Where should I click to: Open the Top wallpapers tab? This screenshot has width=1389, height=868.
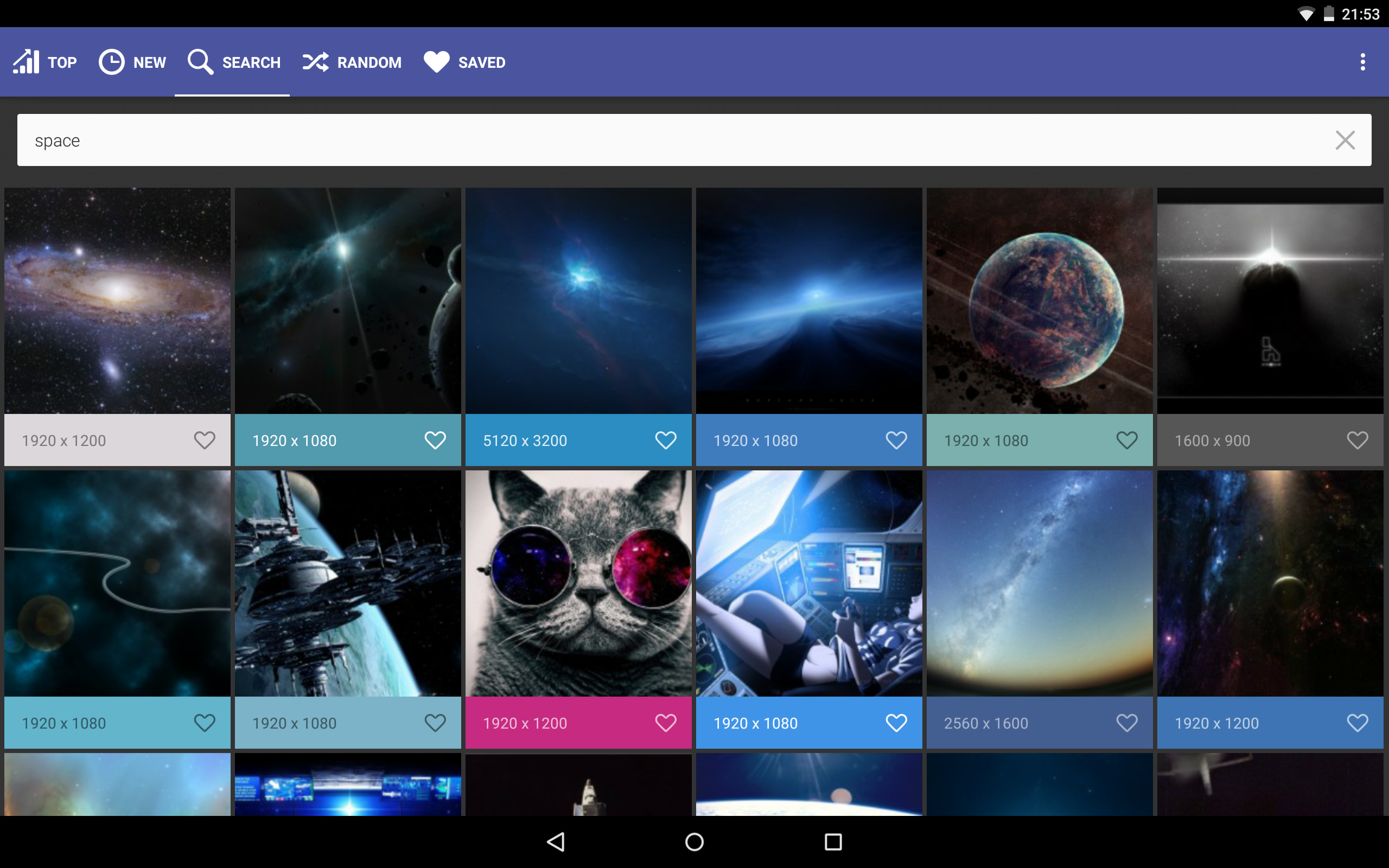(x=45, y=62)
